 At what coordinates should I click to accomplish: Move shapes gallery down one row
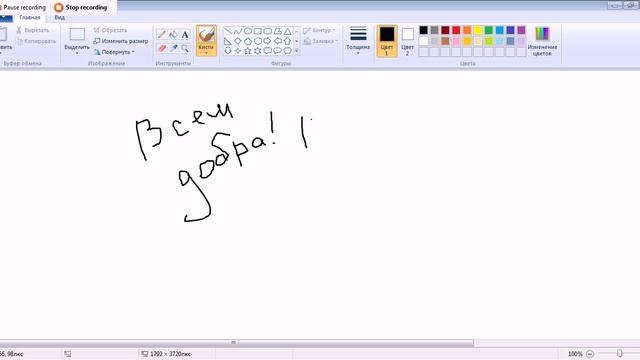coord(297,41)
